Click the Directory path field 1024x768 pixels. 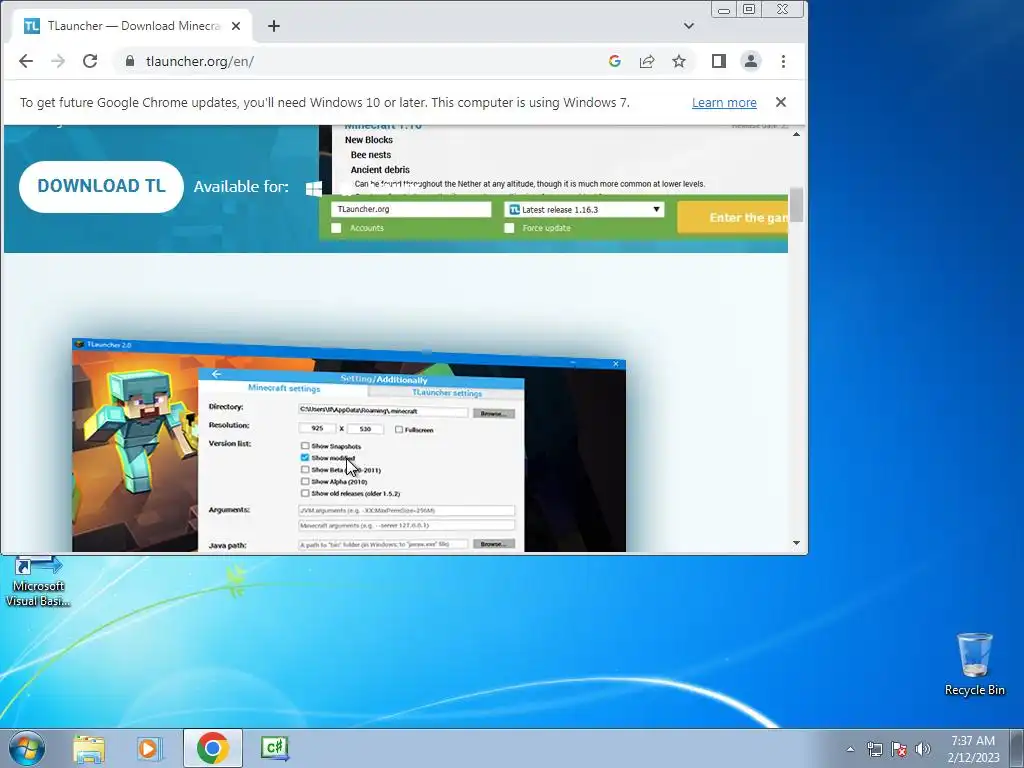[x=383, y=411]
